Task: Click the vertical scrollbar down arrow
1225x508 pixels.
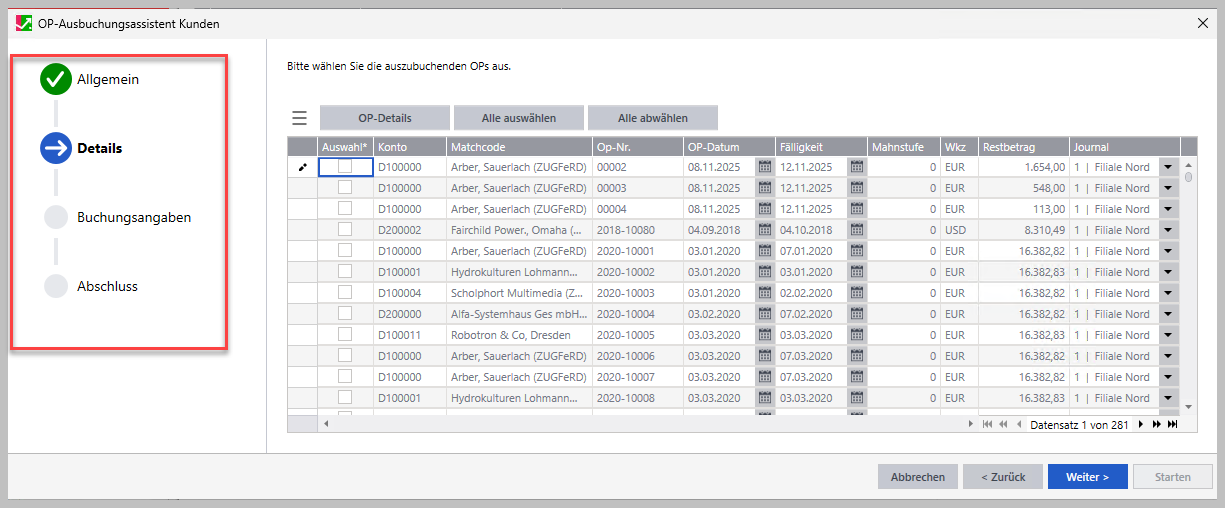Action: (1189, 407)
